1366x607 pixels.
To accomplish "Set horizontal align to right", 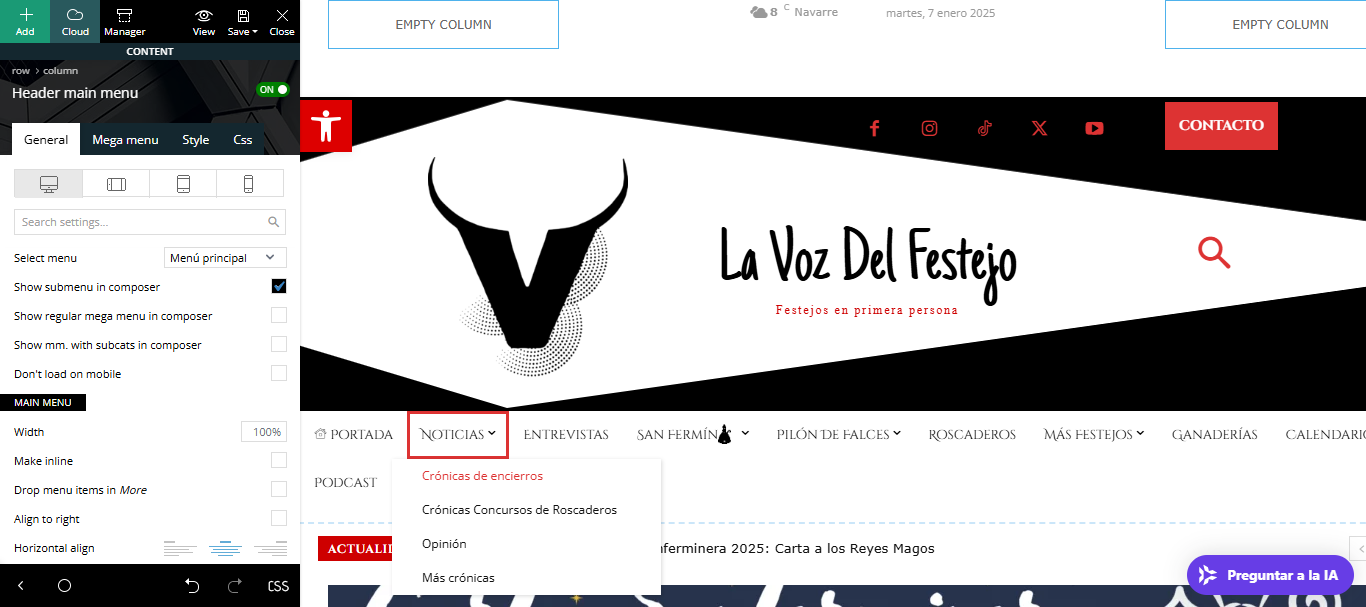I will pyautogui.click(x=270, y=548).
